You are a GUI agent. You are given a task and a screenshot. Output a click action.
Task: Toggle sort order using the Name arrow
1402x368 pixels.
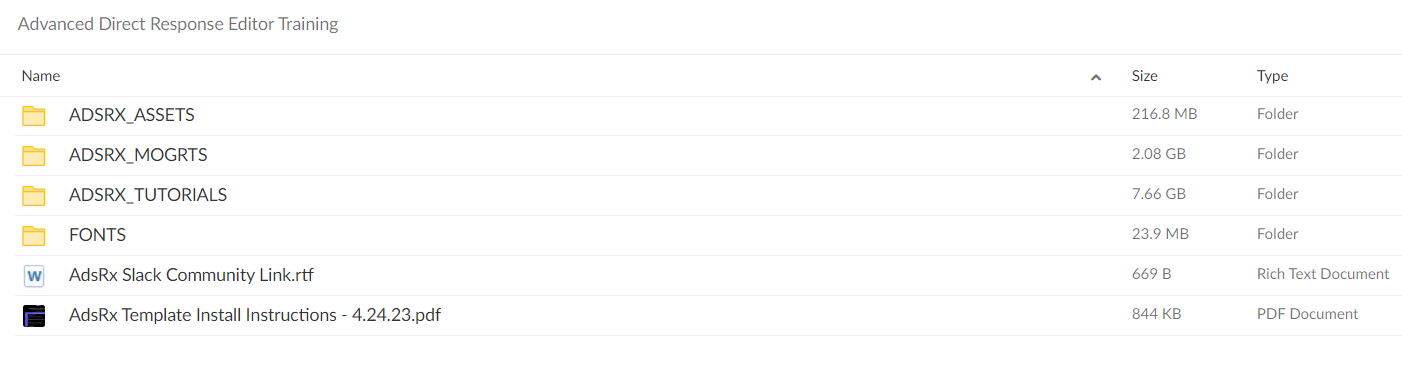(x=1096, y=77)
